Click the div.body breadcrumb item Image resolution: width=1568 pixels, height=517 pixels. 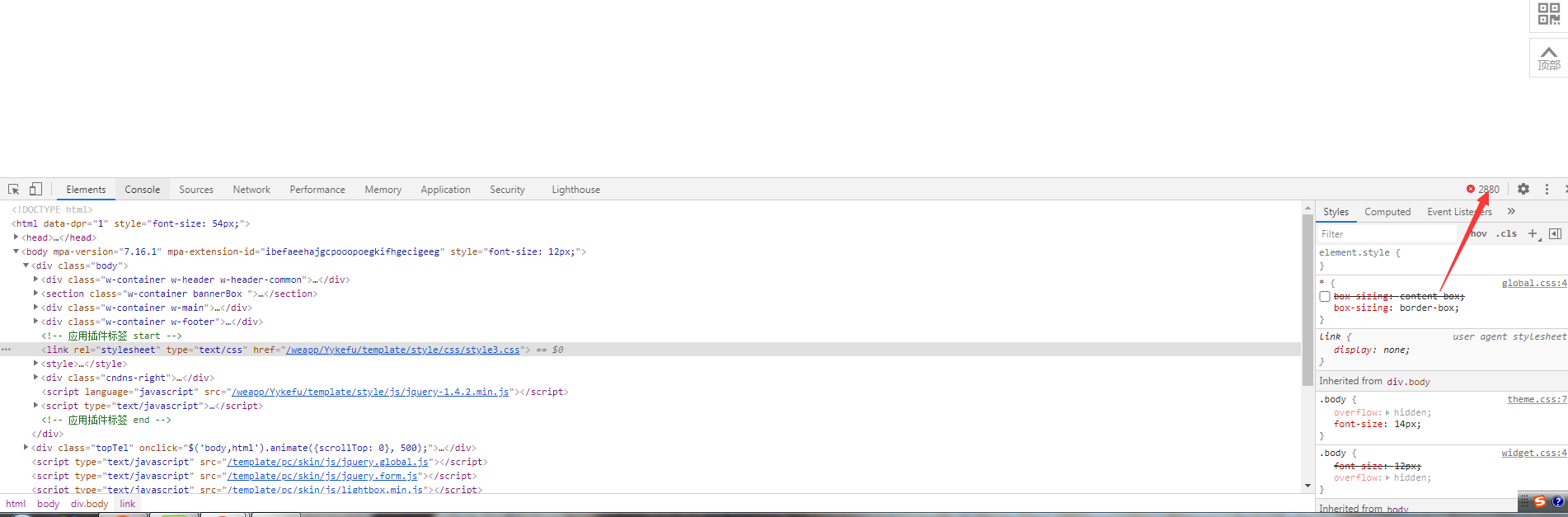click(89, 504)
